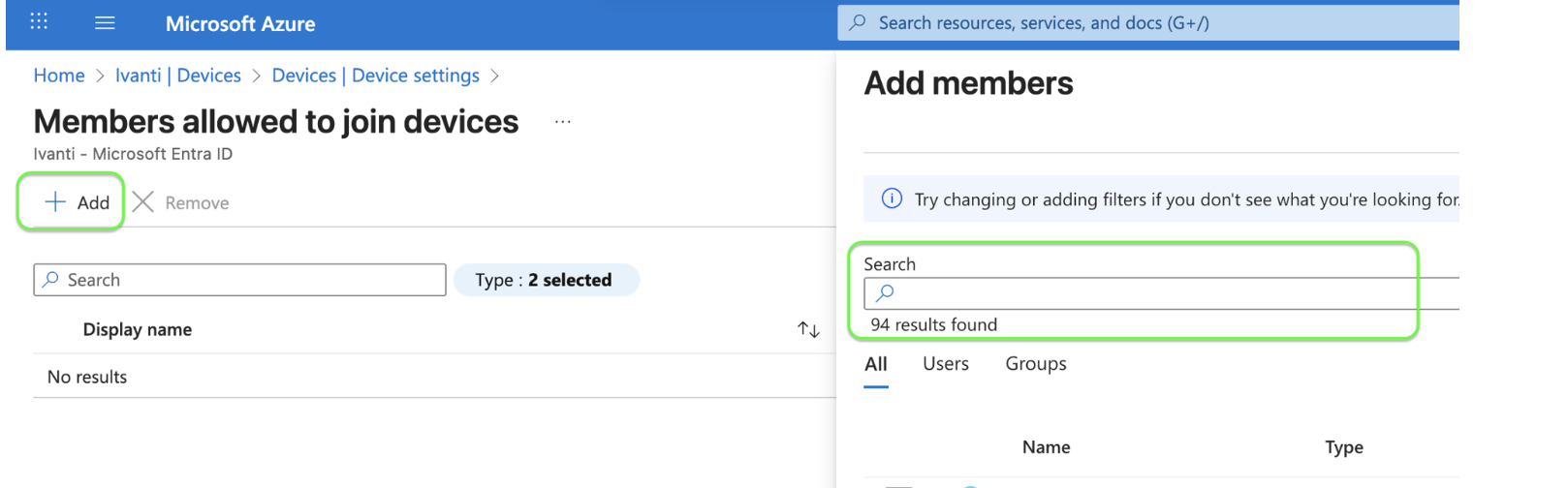Click the Microsoft Azure portal title

(x=239, y=23)
